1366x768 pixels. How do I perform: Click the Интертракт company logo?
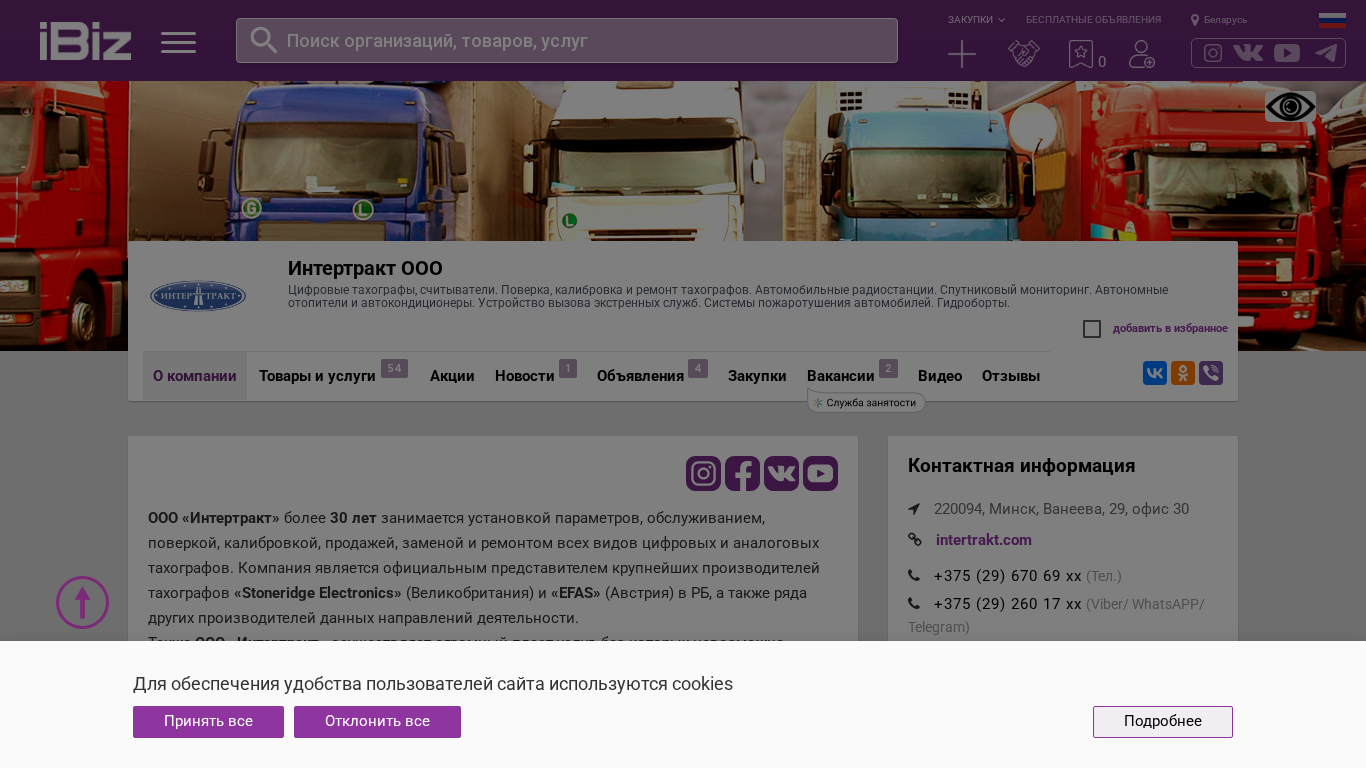tap(198, 296)
